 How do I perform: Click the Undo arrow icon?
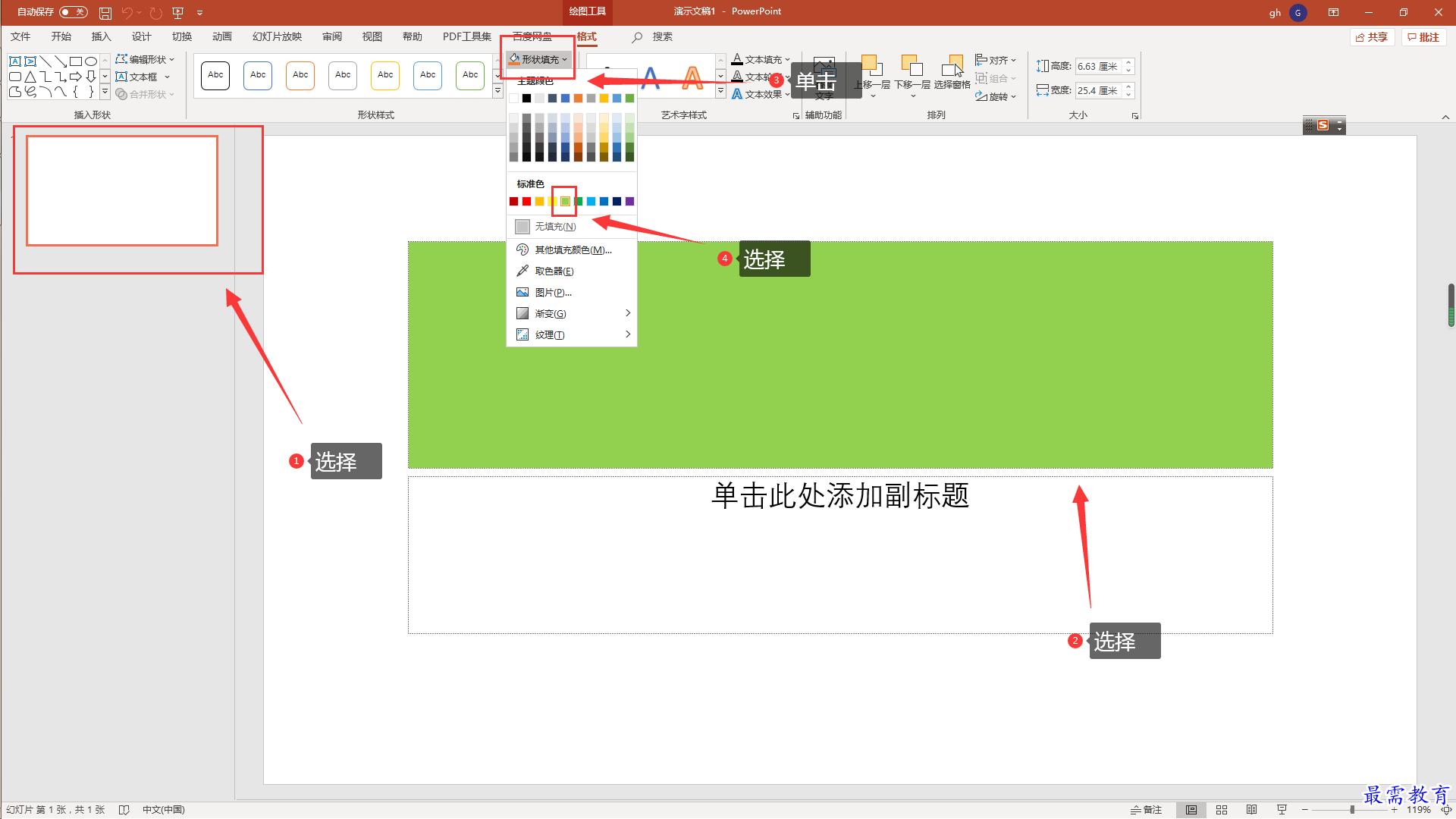pos(127,13)
